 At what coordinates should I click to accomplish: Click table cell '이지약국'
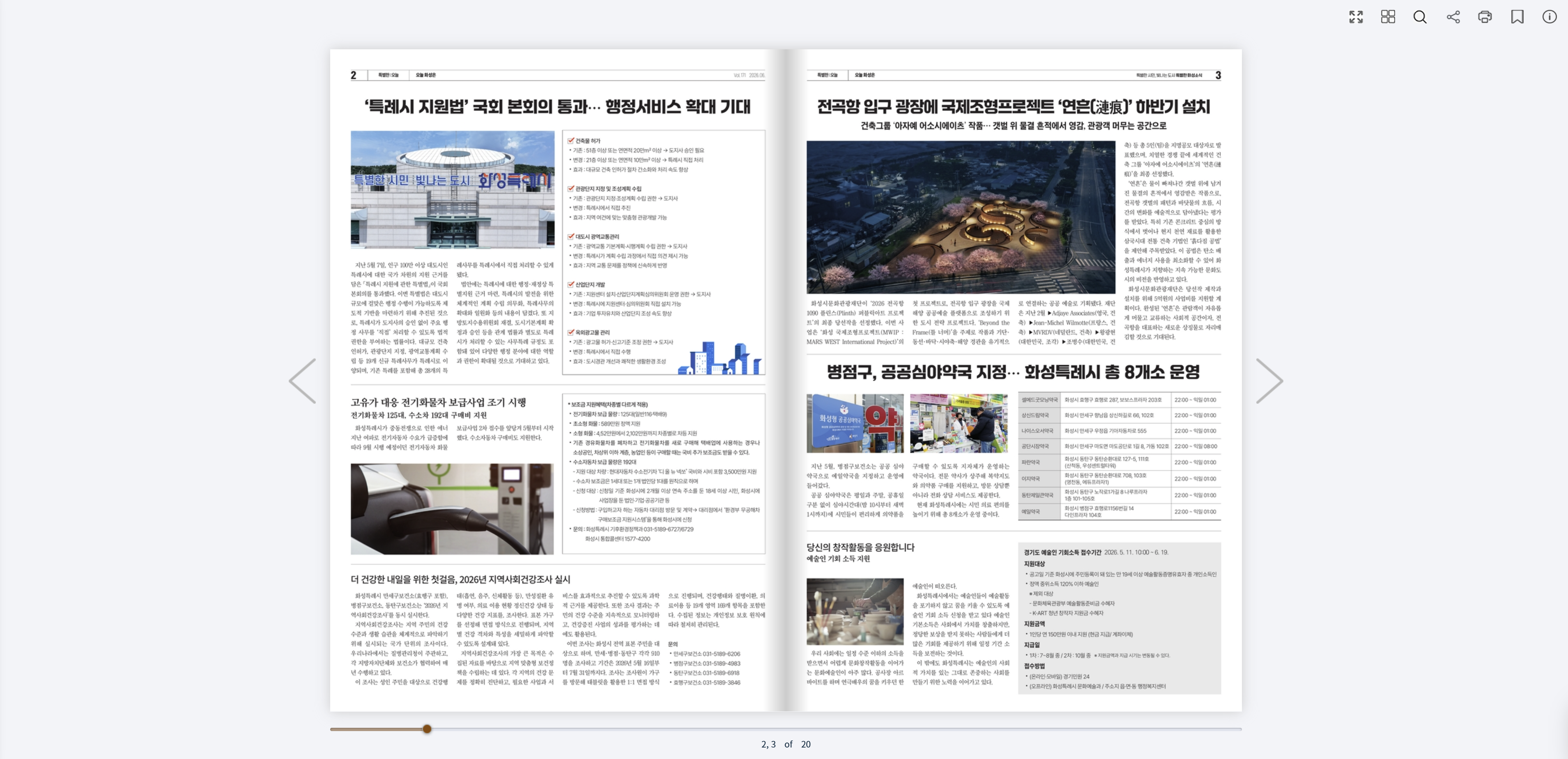pos(1039,479)
